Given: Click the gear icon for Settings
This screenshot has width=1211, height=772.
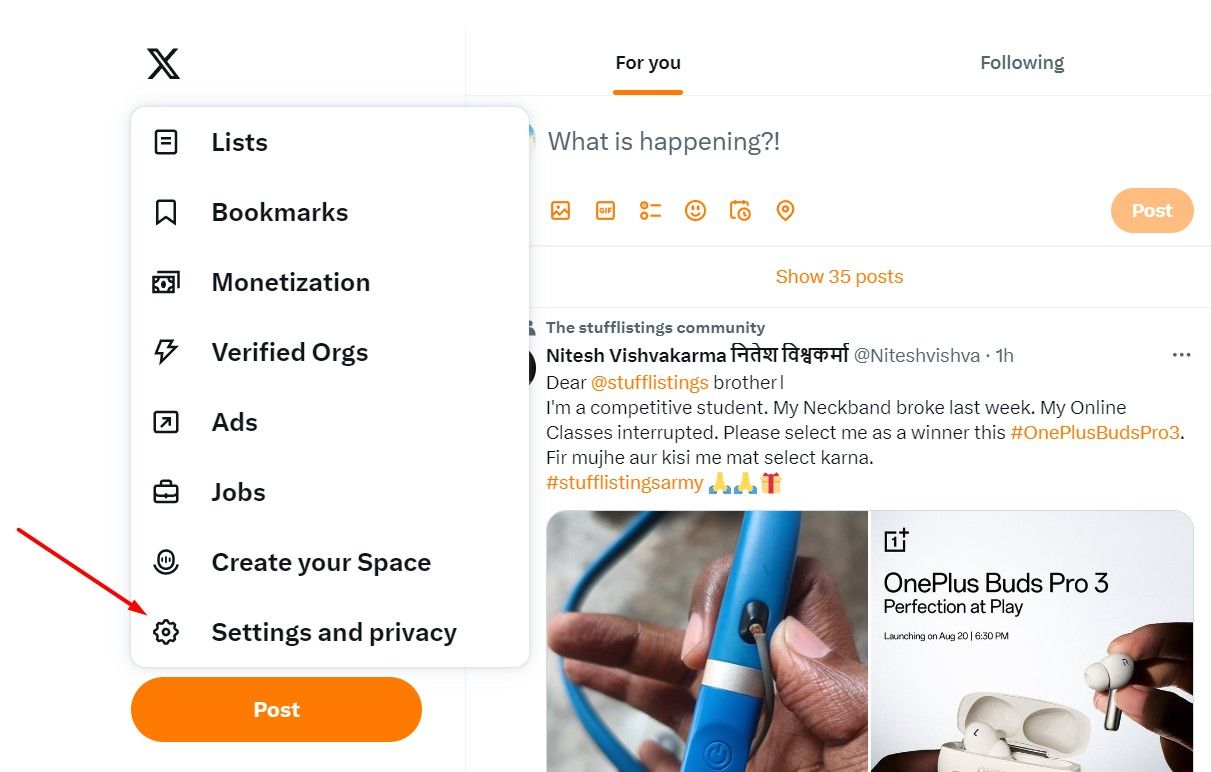Looking at the screenshot, I should (x=166, y=632).
